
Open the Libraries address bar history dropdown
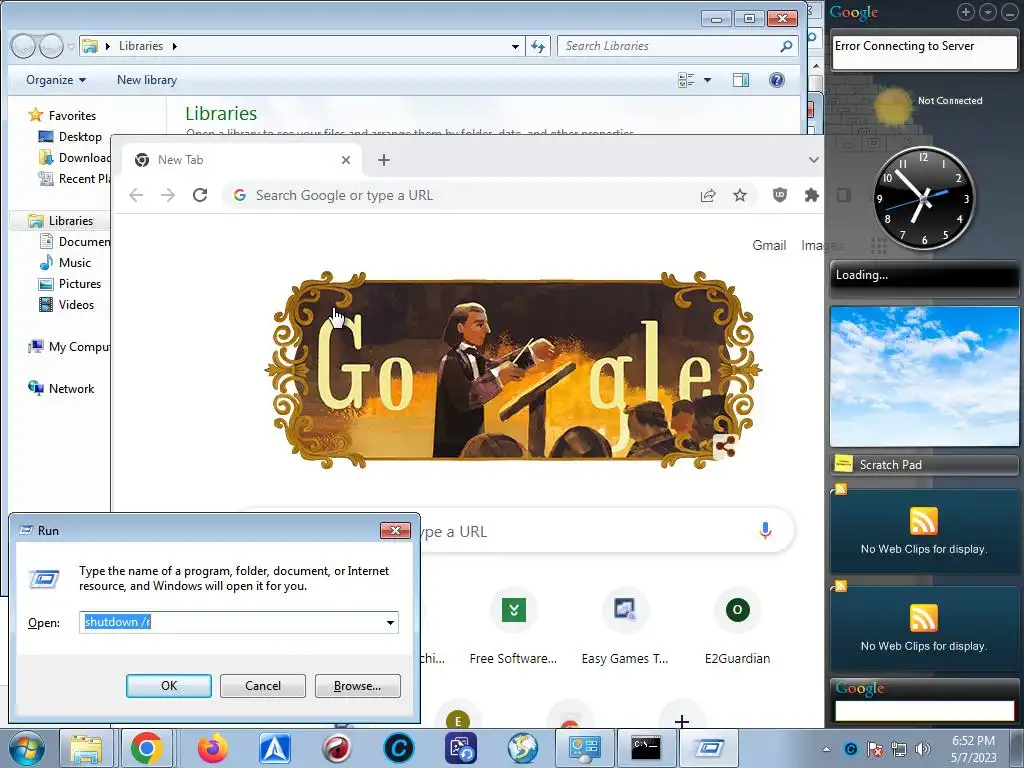pyautogui.click(x=515, y=46)
